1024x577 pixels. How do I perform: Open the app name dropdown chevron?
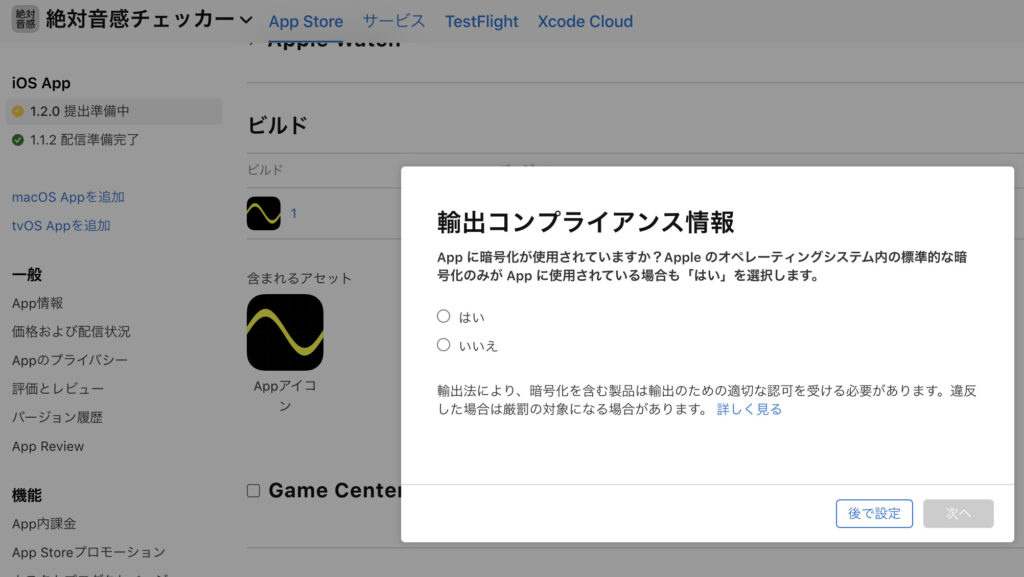(246, 20)
